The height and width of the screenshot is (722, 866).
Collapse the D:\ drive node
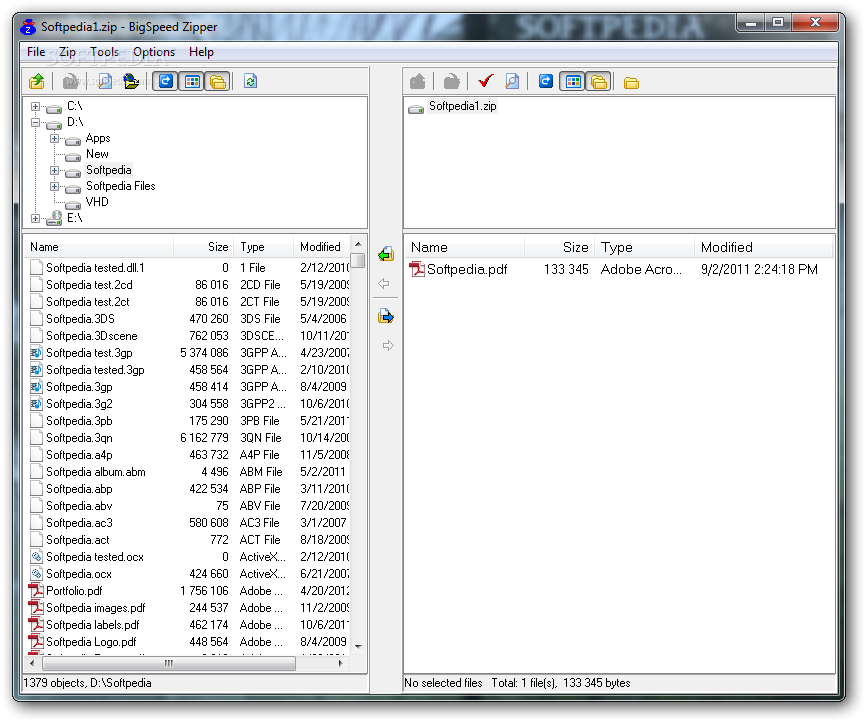35,122
